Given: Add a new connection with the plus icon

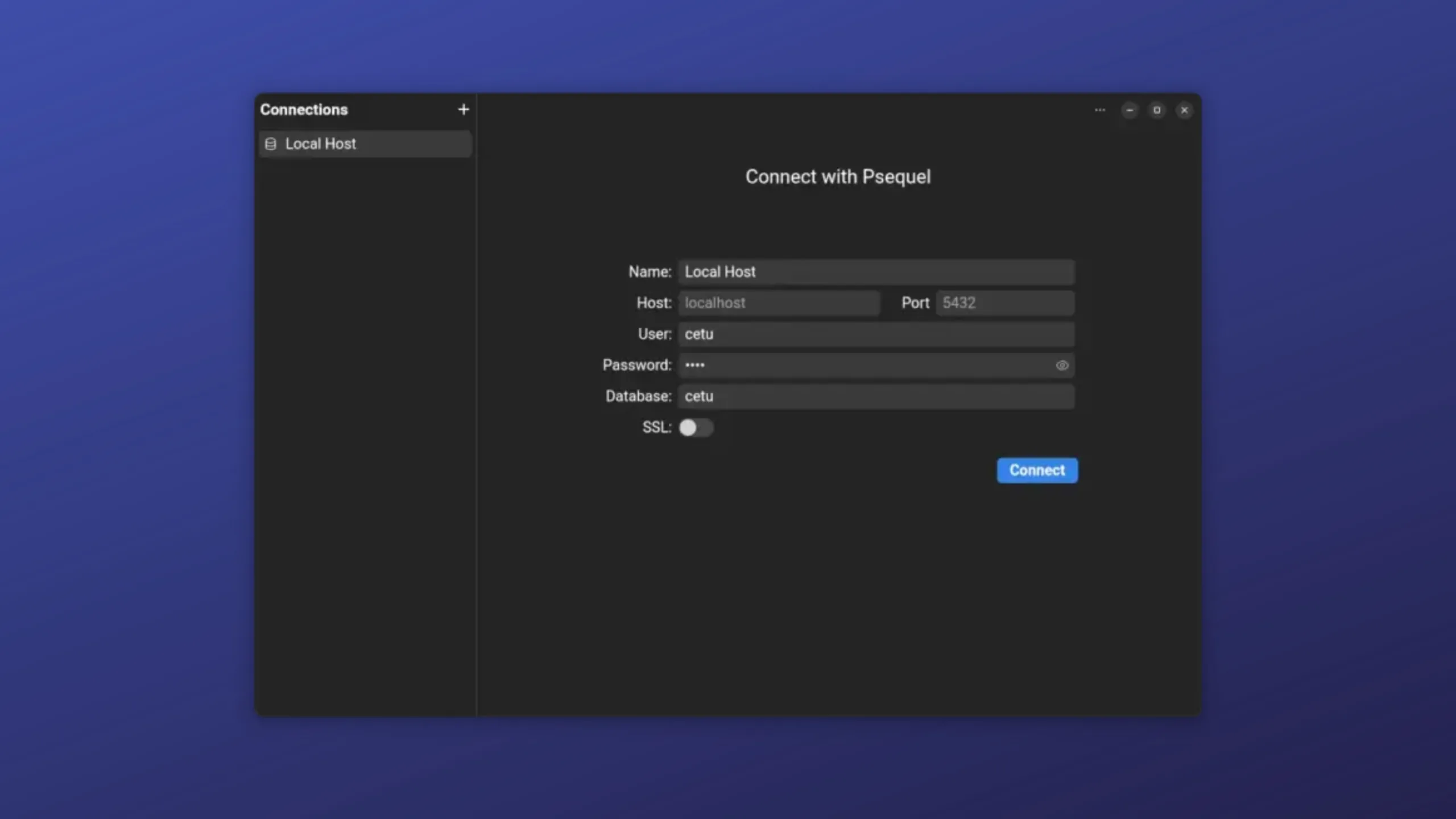Looking at the screenshot, I should (464, 109).
